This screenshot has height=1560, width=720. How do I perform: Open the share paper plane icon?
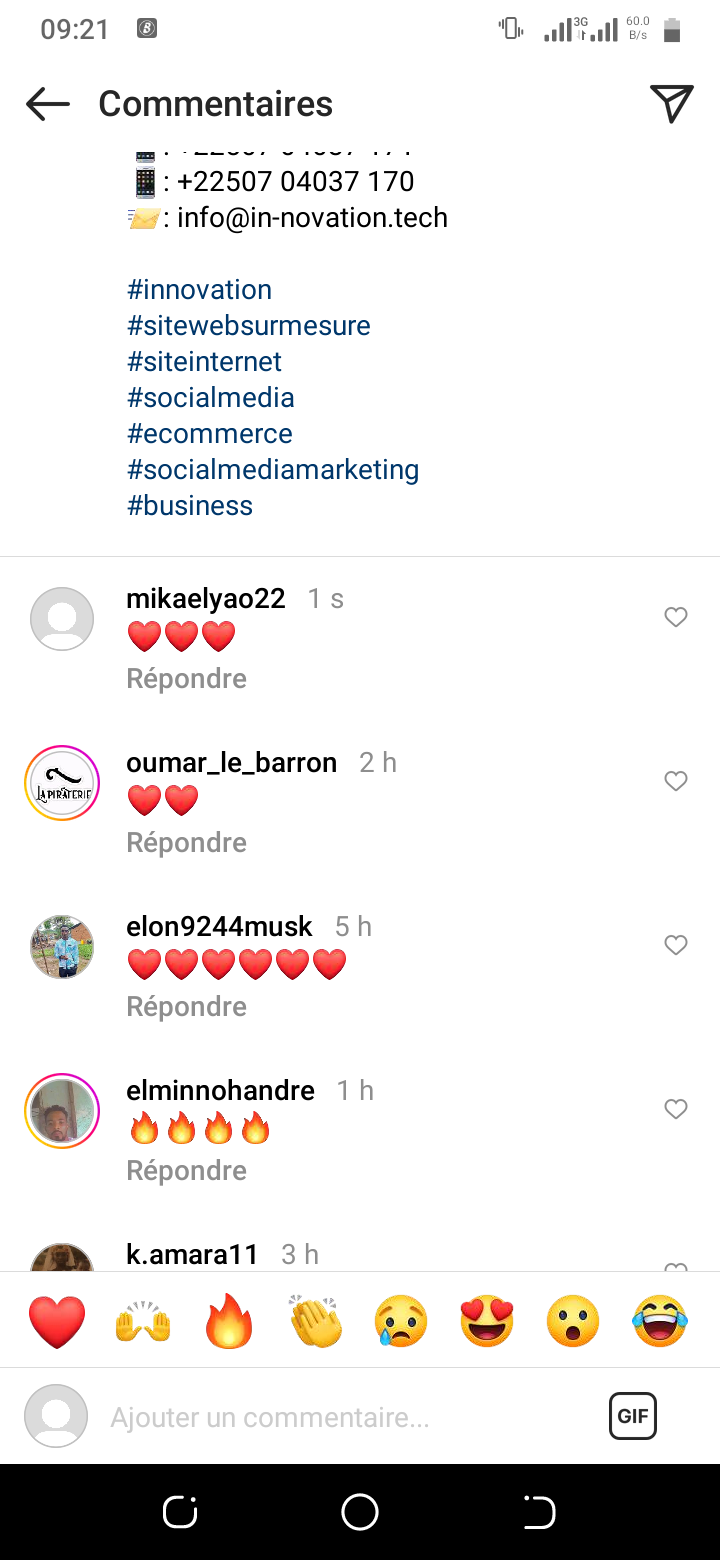671,104
